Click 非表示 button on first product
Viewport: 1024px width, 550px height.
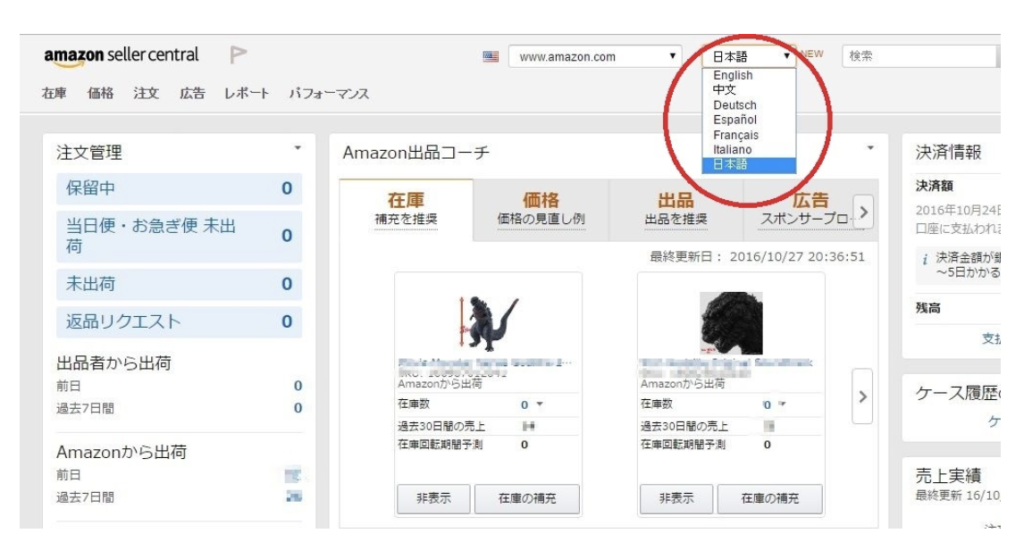point(434,498)
